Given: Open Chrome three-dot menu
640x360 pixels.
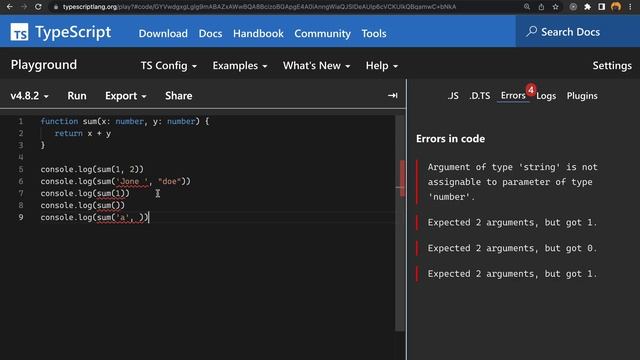Looking at the screenshot, I should click(x=630, y=7).
